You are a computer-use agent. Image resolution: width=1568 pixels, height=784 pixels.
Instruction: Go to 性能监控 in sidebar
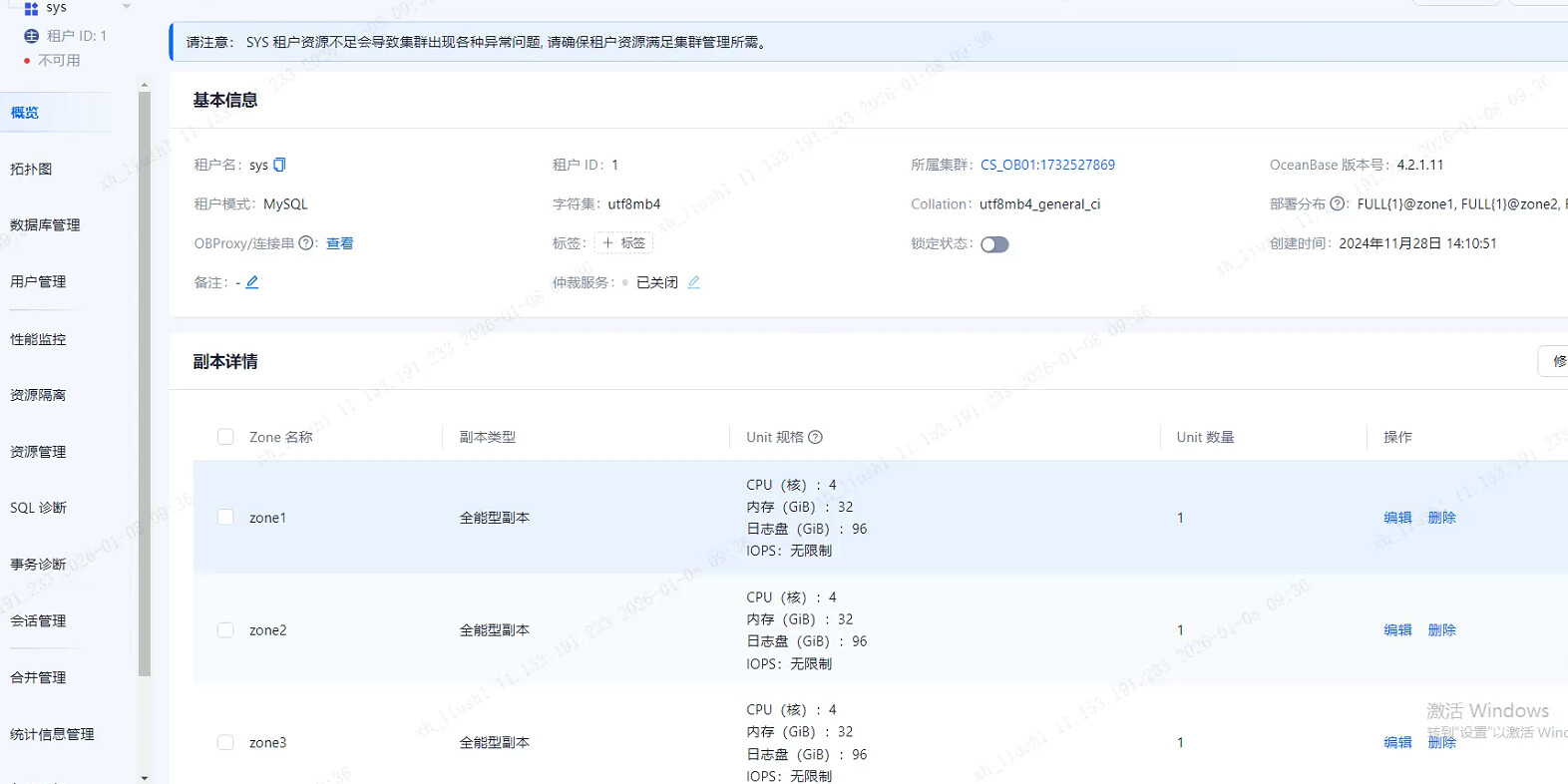coord(38,339)
